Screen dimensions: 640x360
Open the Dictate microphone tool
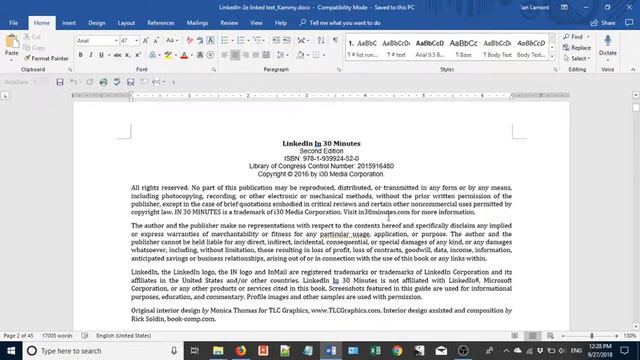pyautogui.click(x=607, y=45)
